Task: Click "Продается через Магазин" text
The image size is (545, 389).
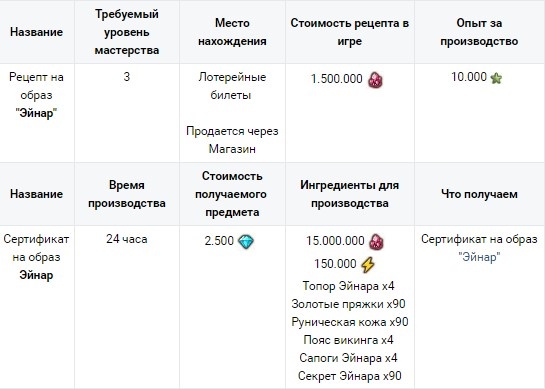Action: [x=232, y=140]
